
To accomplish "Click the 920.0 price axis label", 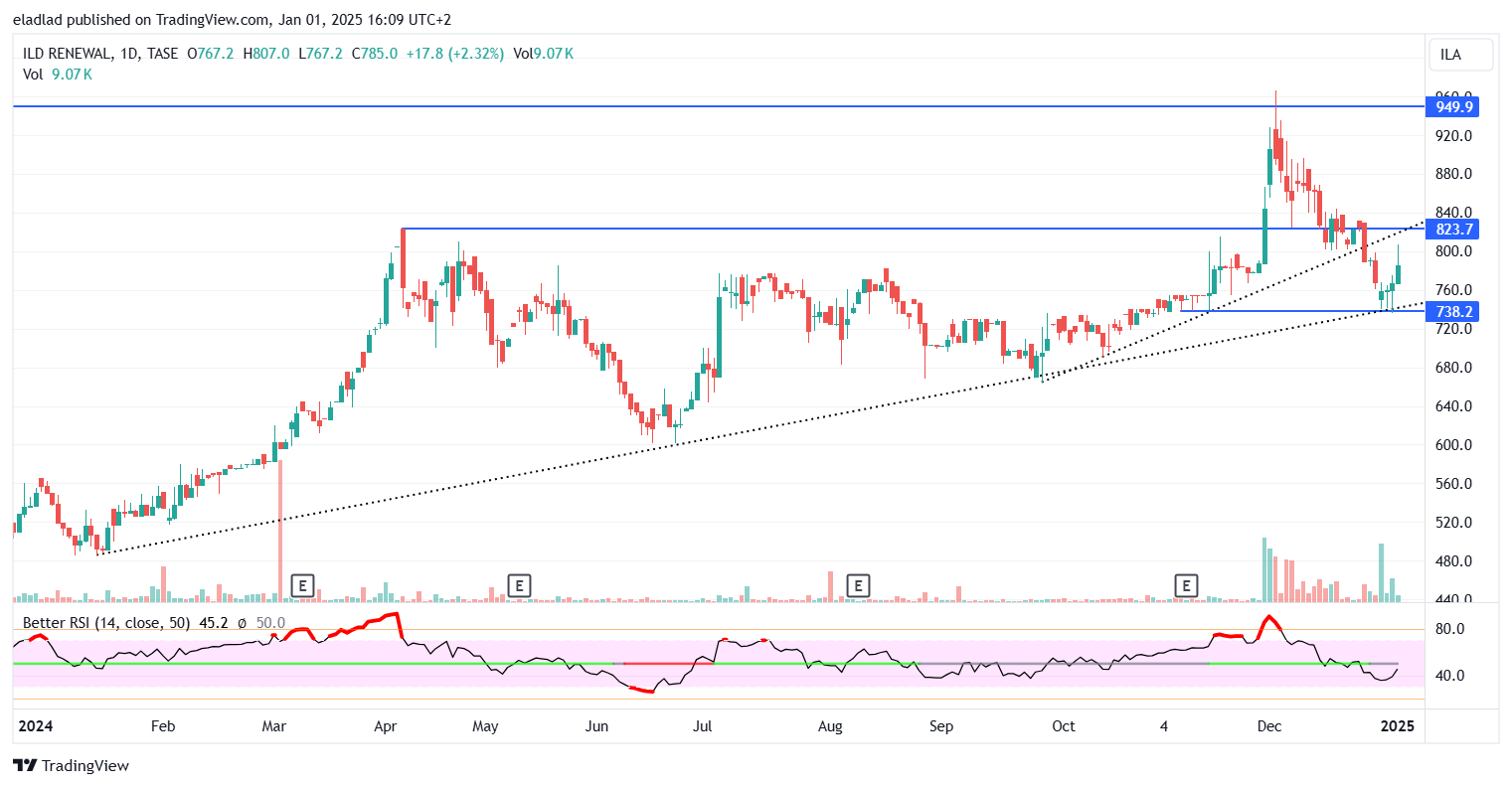I will tap(1453, 136).
